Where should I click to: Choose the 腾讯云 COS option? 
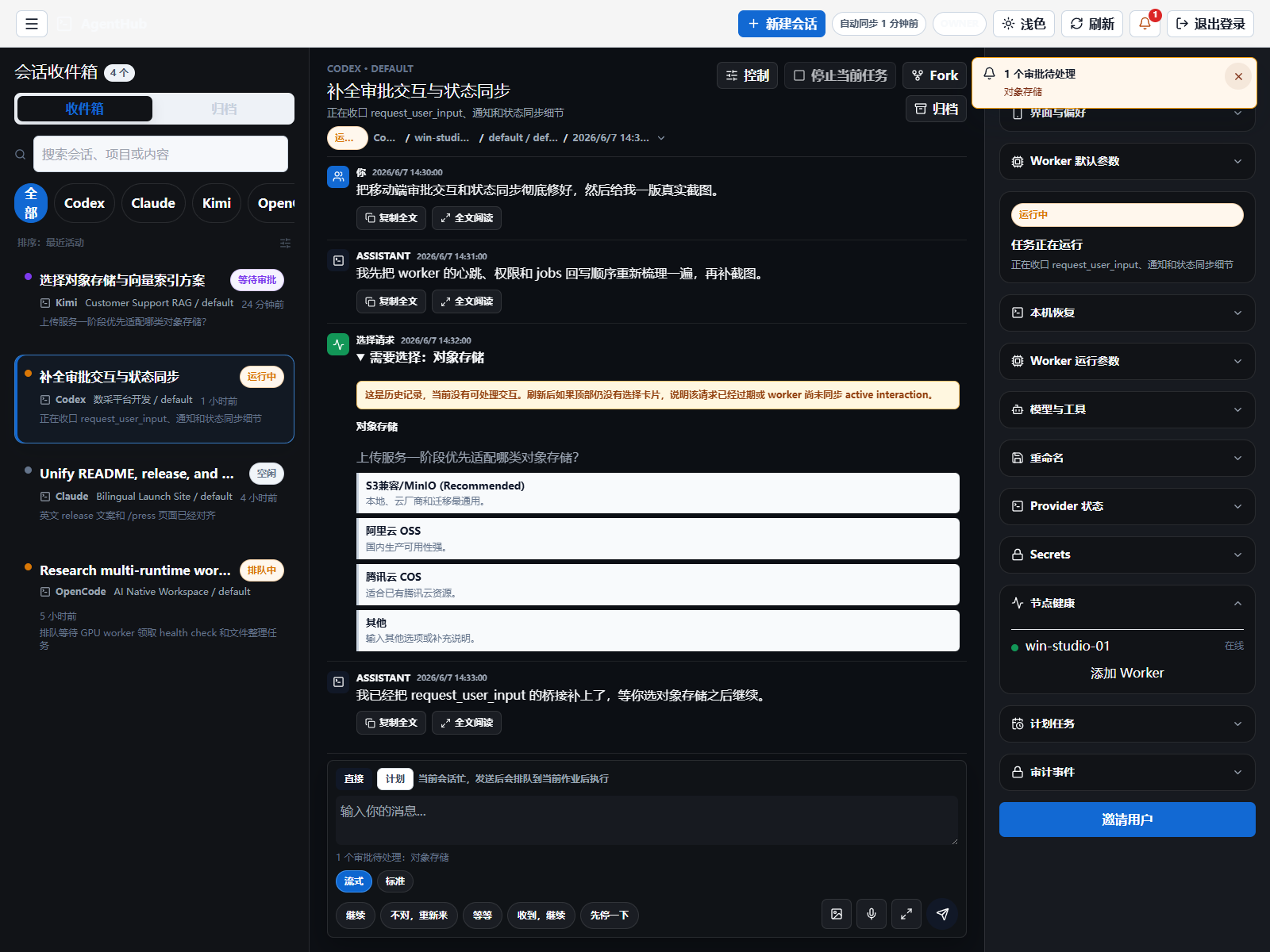coord(658,585)
